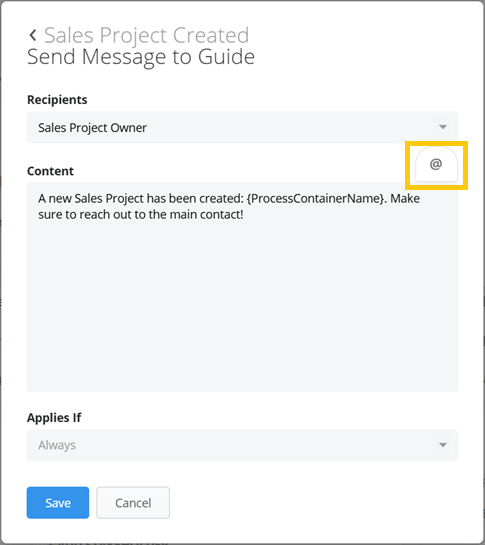Screen dimensions: 485x545
Task: Click the "Always" placeholder text
Action: [57, 445]
